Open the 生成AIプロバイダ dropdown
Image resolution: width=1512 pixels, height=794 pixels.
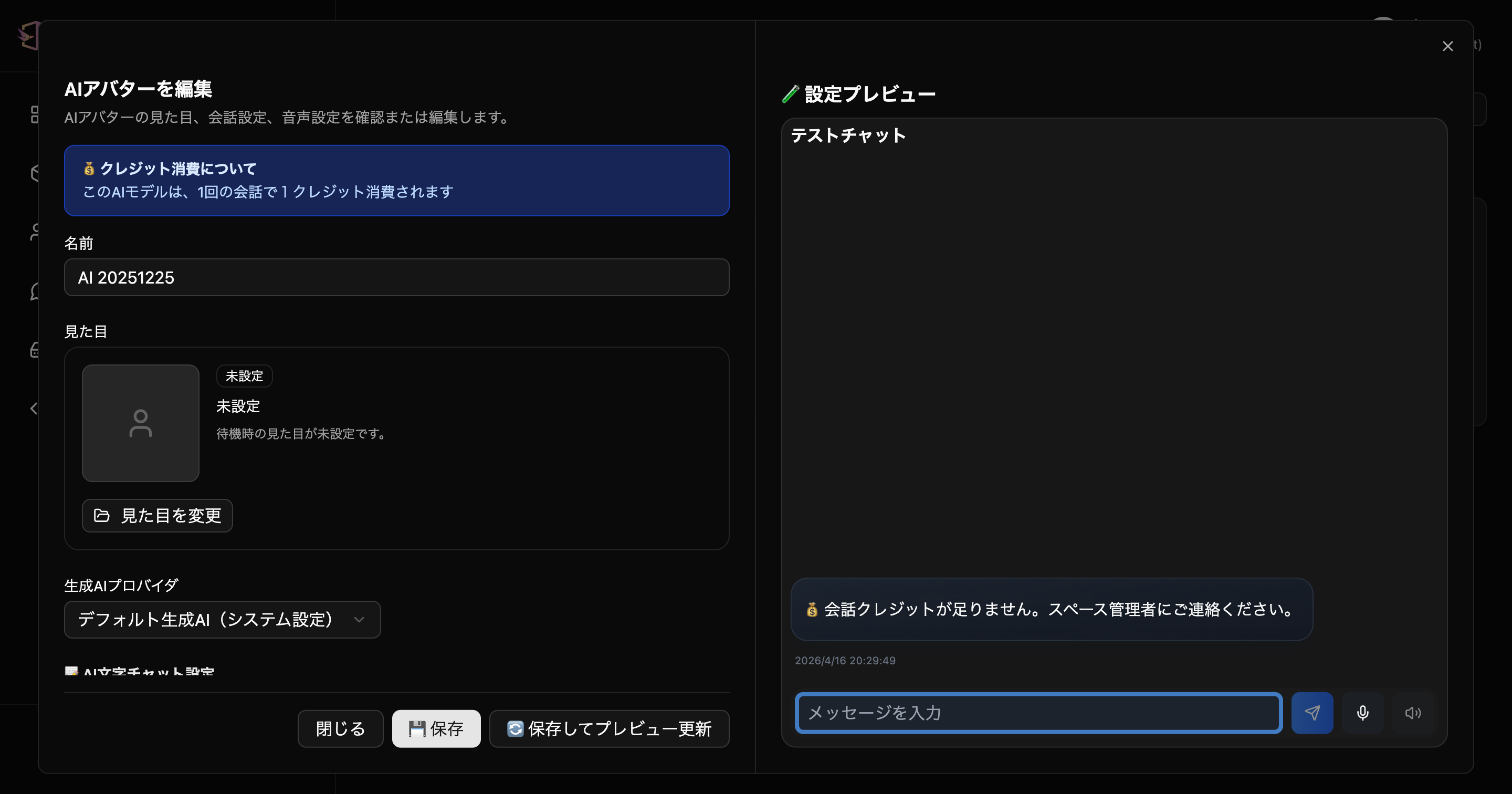(x=223, y=620)
